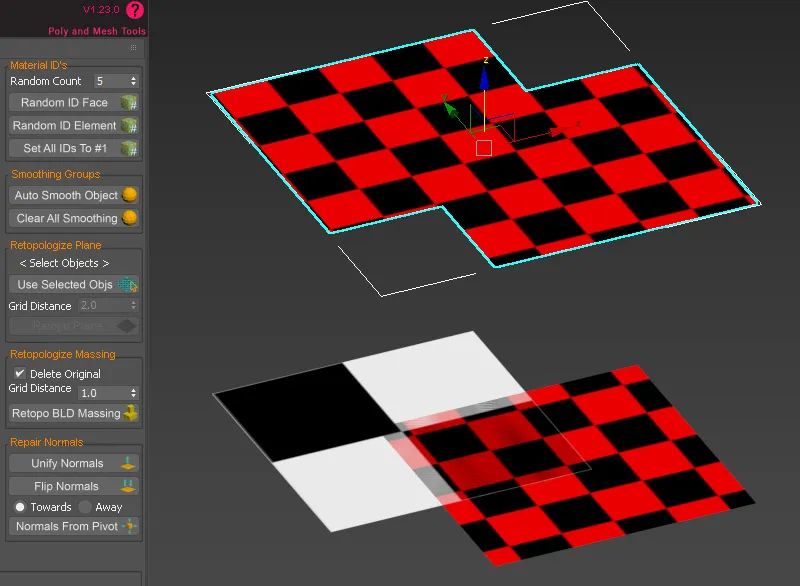Click the Flip Normals button
The image size is (800, 586).
74,486
